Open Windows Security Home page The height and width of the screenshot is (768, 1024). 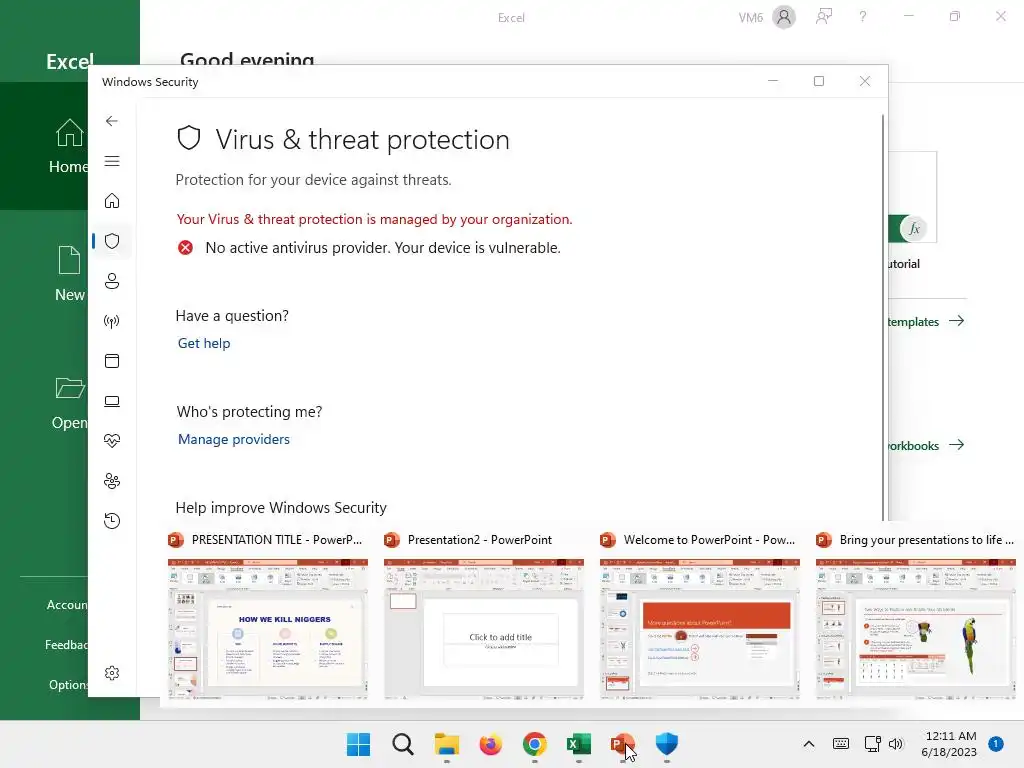point(112,200)
